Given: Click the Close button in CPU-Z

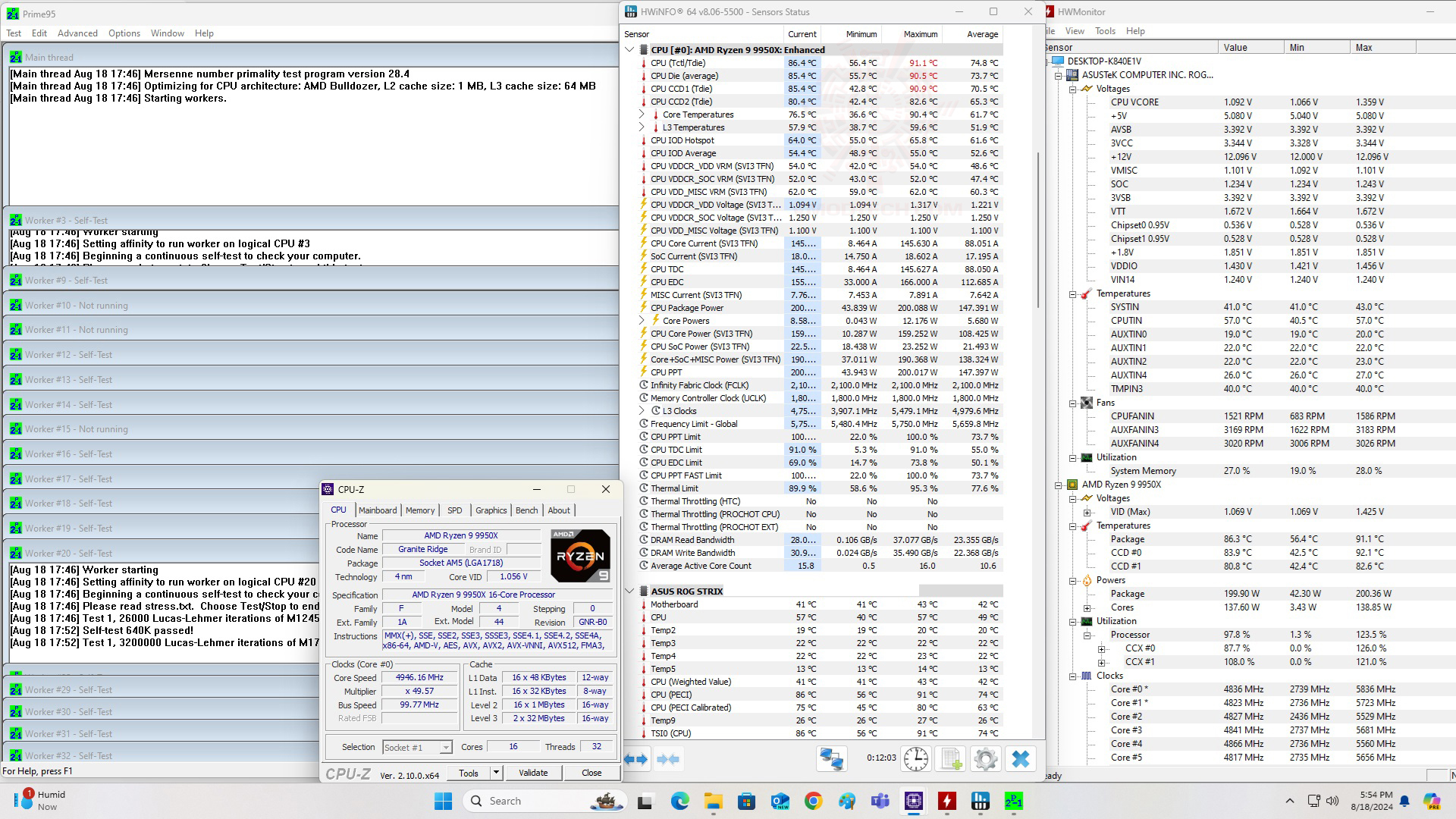Looking at the screenshot, I should 592,772.
